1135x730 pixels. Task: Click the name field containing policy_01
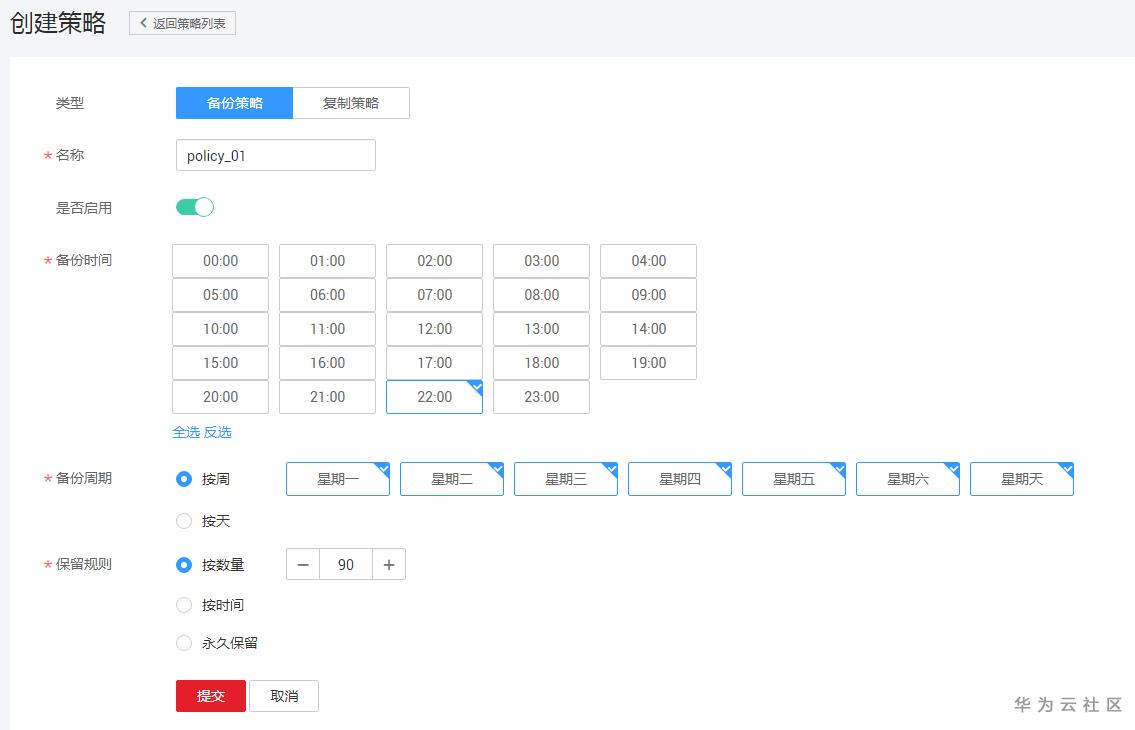point(276,155)
